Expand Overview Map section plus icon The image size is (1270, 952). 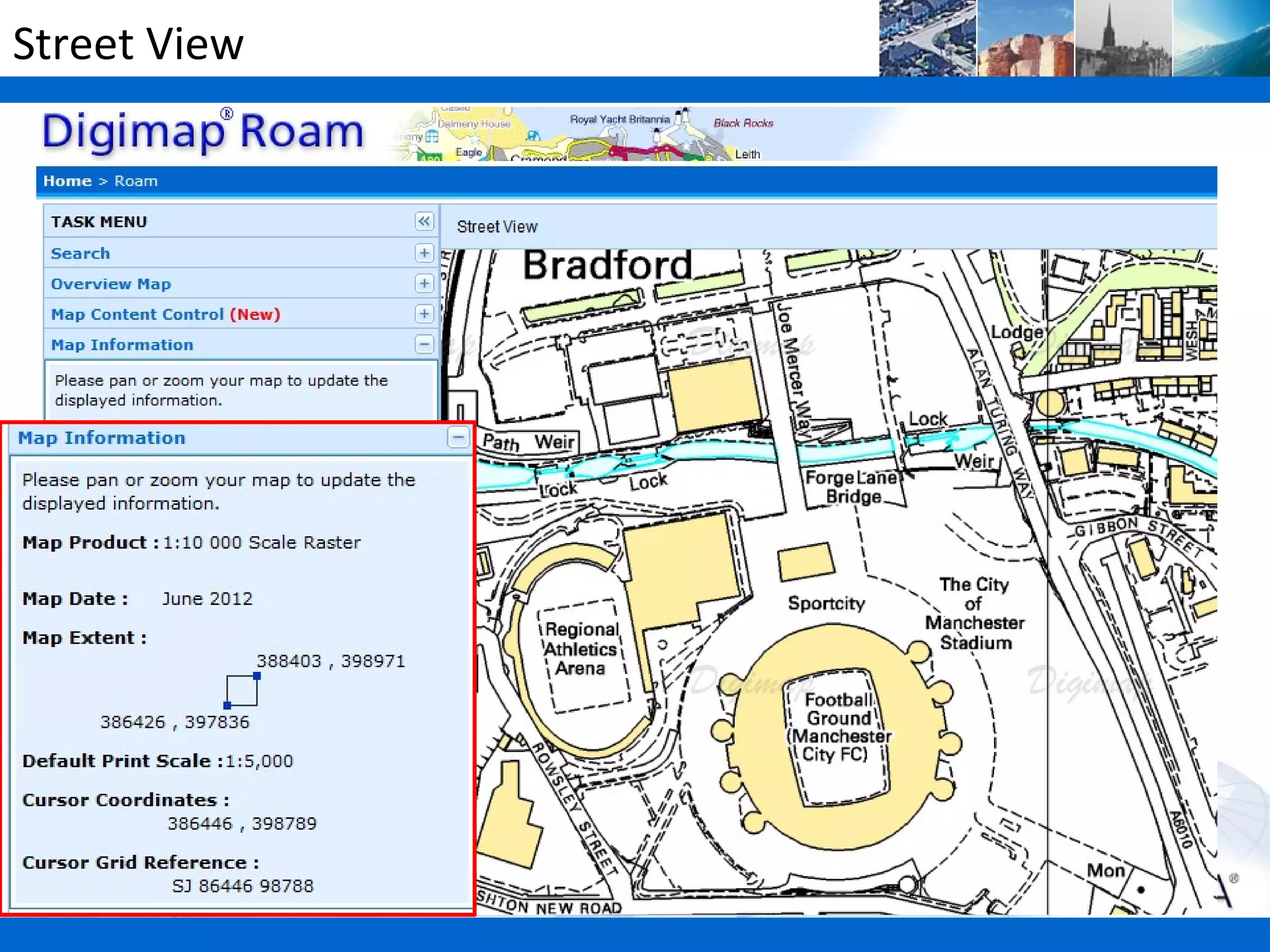pyautogui.click(x=424, y=283)
